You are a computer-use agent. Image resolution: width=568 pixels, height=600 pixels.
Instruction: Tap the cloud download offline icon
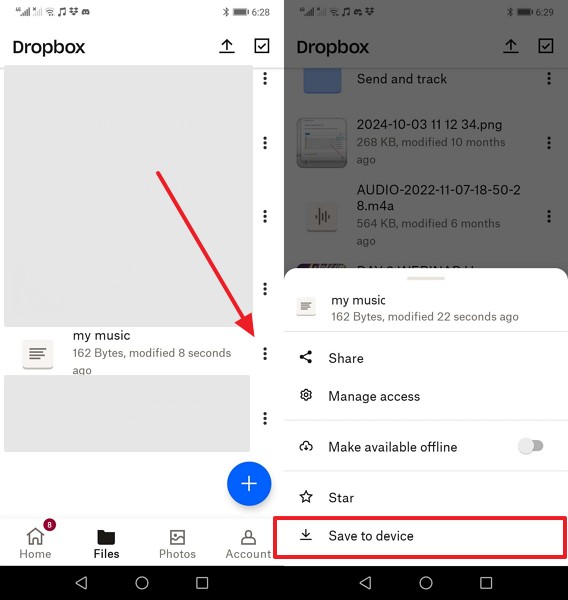click(x=306, y=446)
